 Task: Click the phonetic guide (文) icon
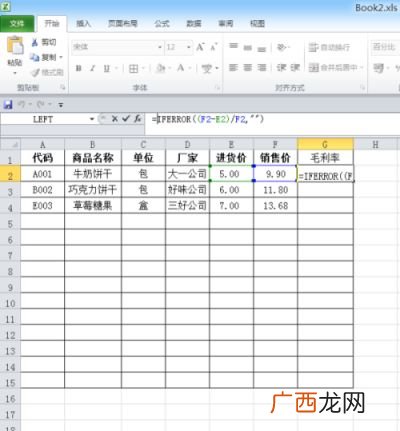207,68
